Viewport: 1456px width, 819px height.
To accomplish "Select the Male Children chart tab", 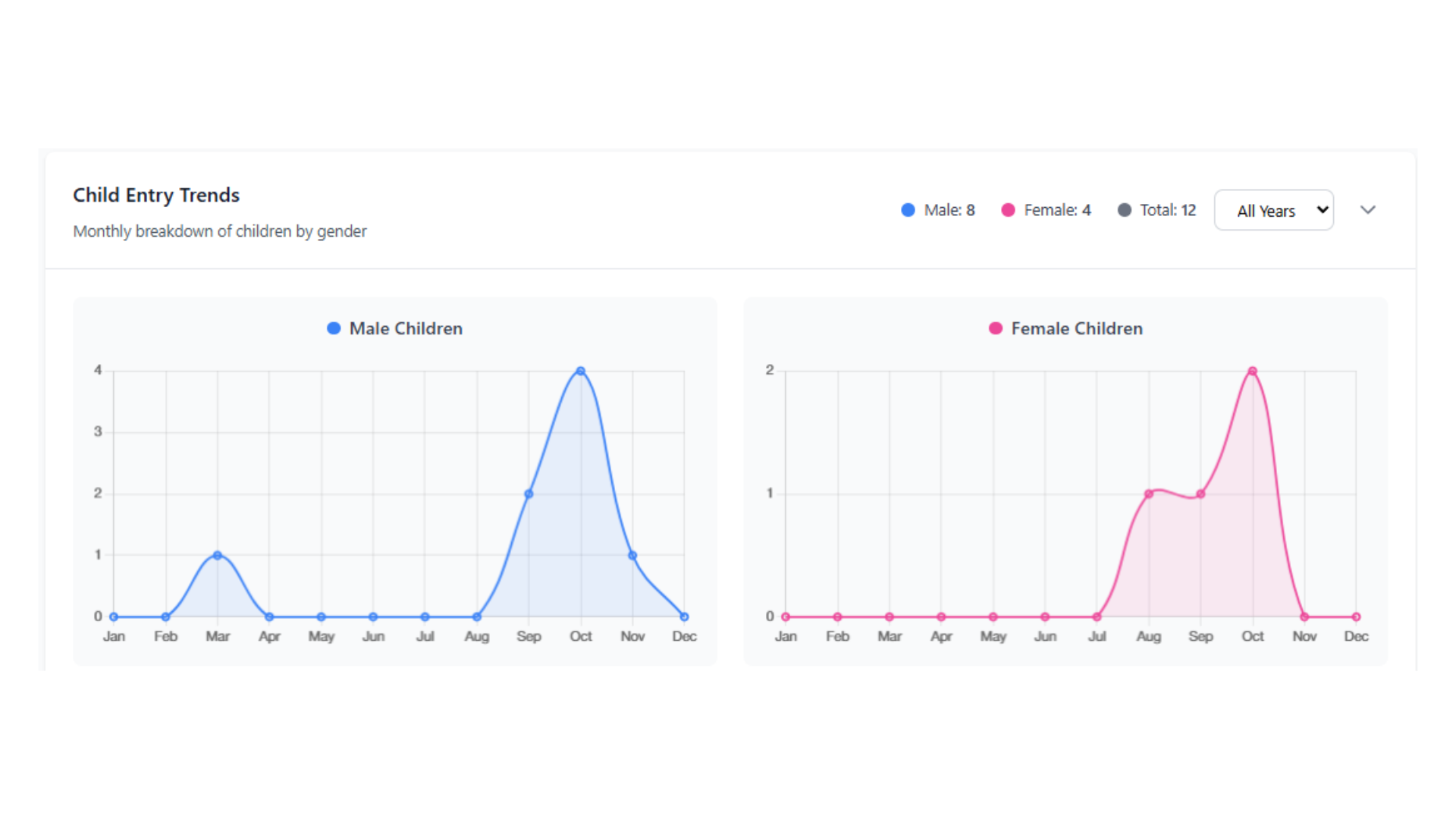I will pyautogui.click(x=394, y=328).
